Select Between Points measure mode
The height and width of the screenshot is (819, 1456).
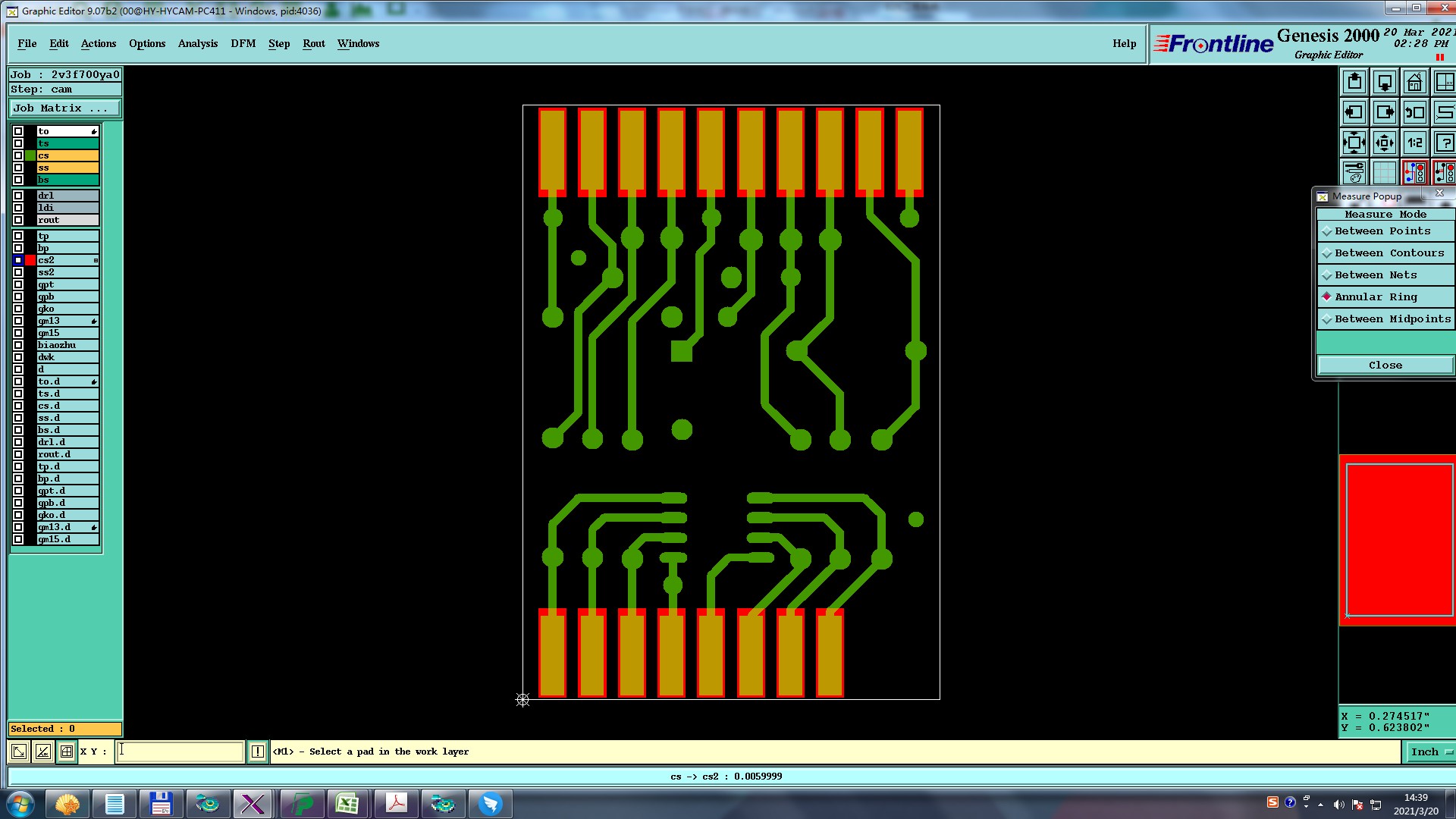(x=1382, y=231)
